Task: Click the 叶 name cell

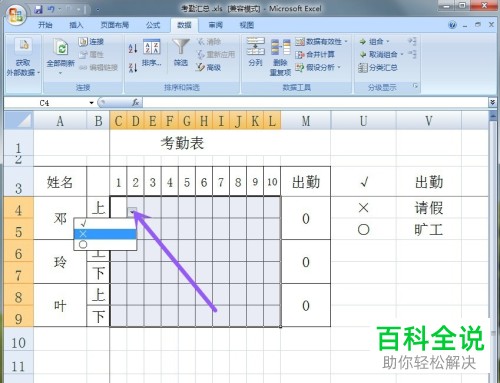Action: [x=60, y=305]
